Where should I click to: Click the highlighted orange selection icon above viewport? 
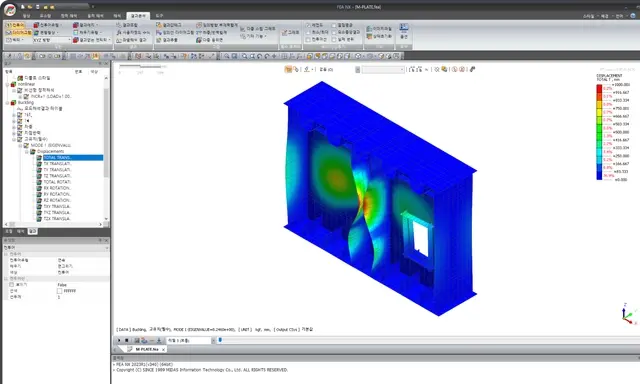tap(288, 69)
